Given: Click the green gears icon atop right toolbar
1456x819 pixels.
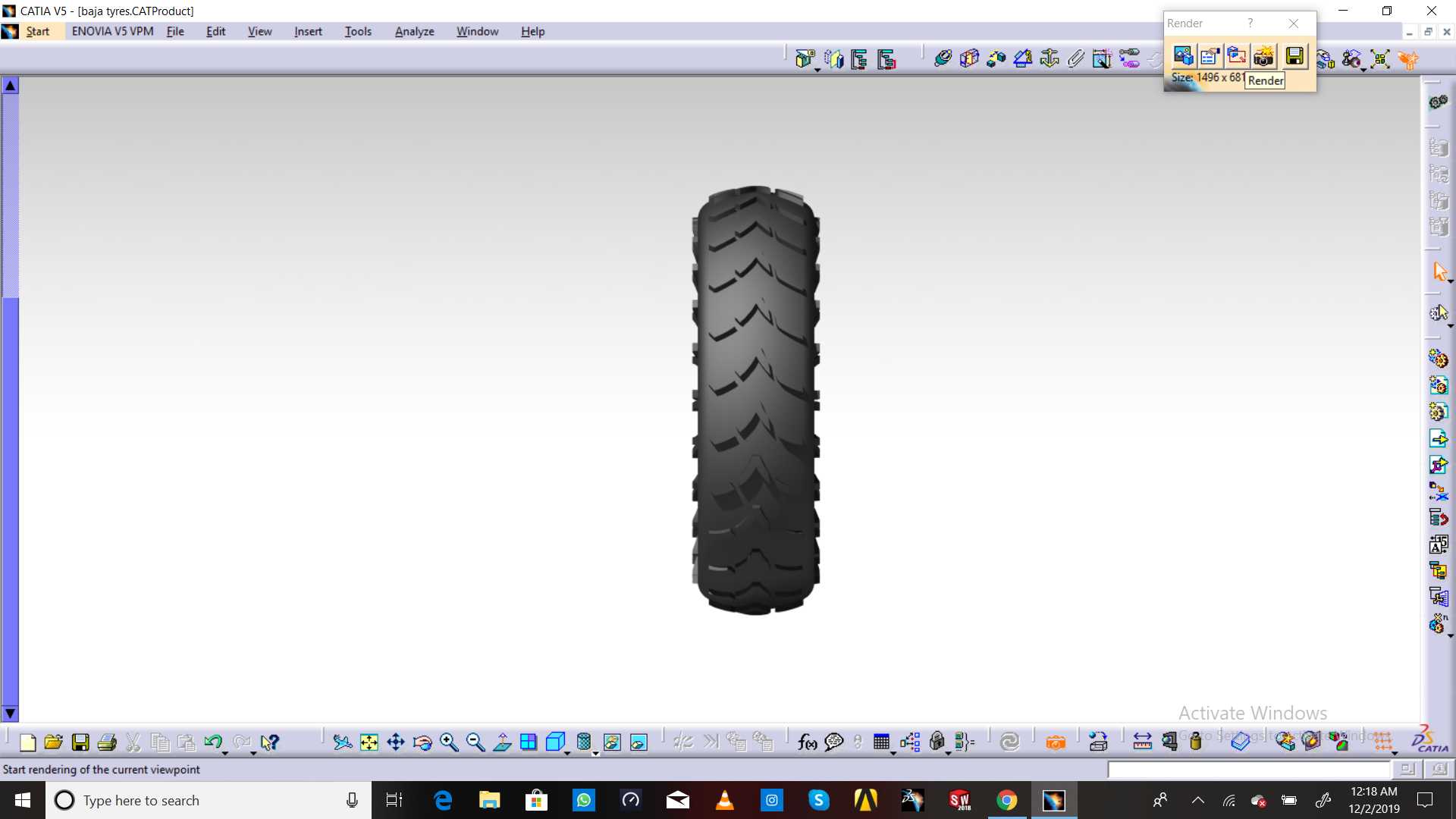Looking at the screenshot, I should (x=1439, y=102).
